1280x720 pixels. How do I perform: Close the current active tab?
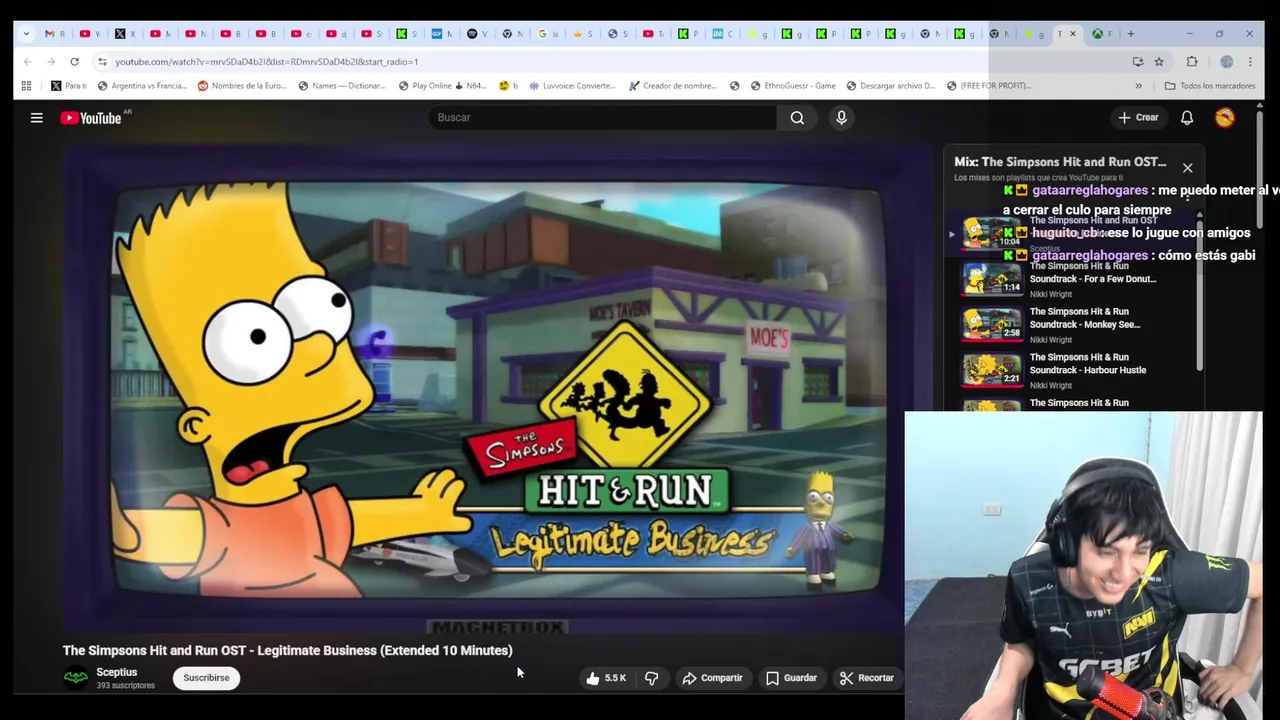point(1073,34)
